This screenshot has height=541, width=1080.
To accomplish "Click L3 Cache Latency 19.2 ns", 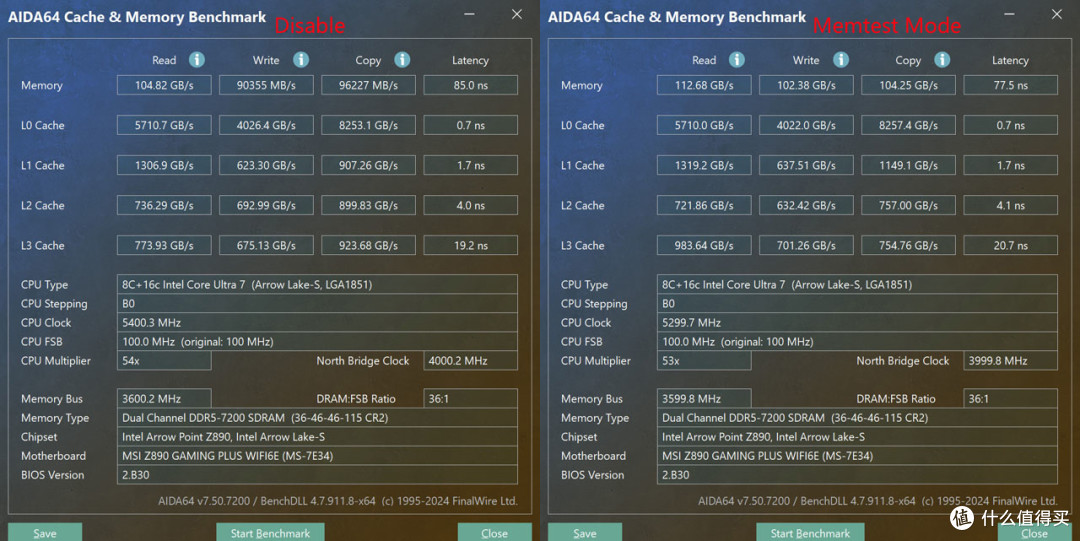I will [x=470, y=245].
